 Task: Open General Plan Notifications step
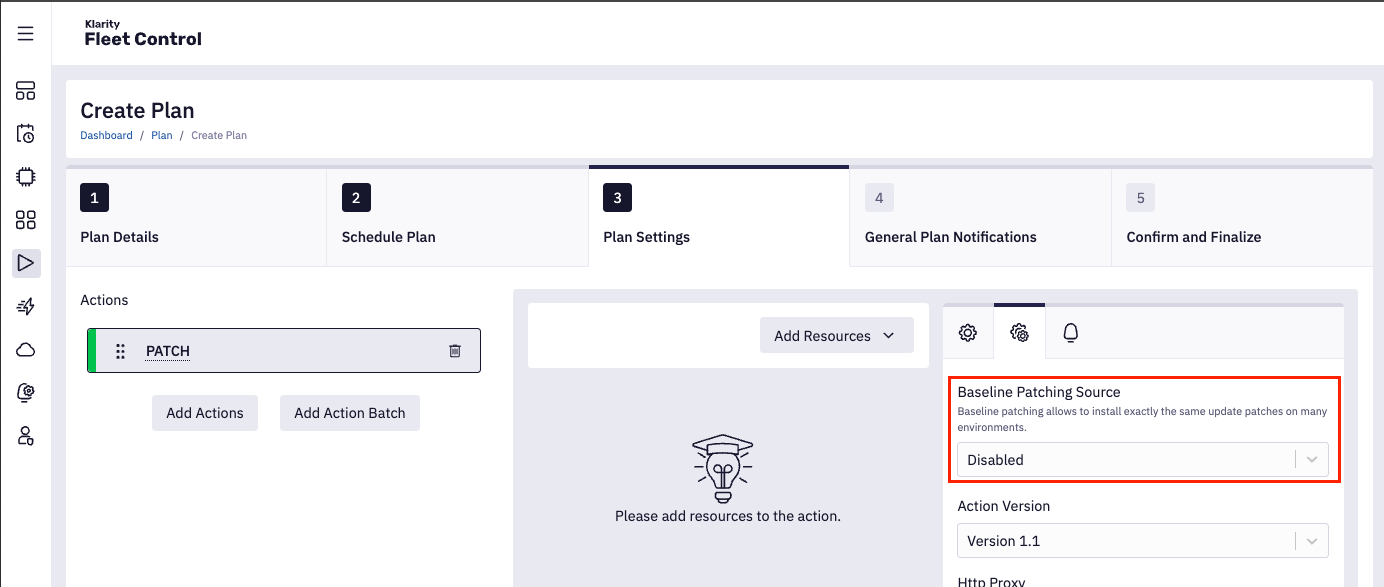click(980, 217)
